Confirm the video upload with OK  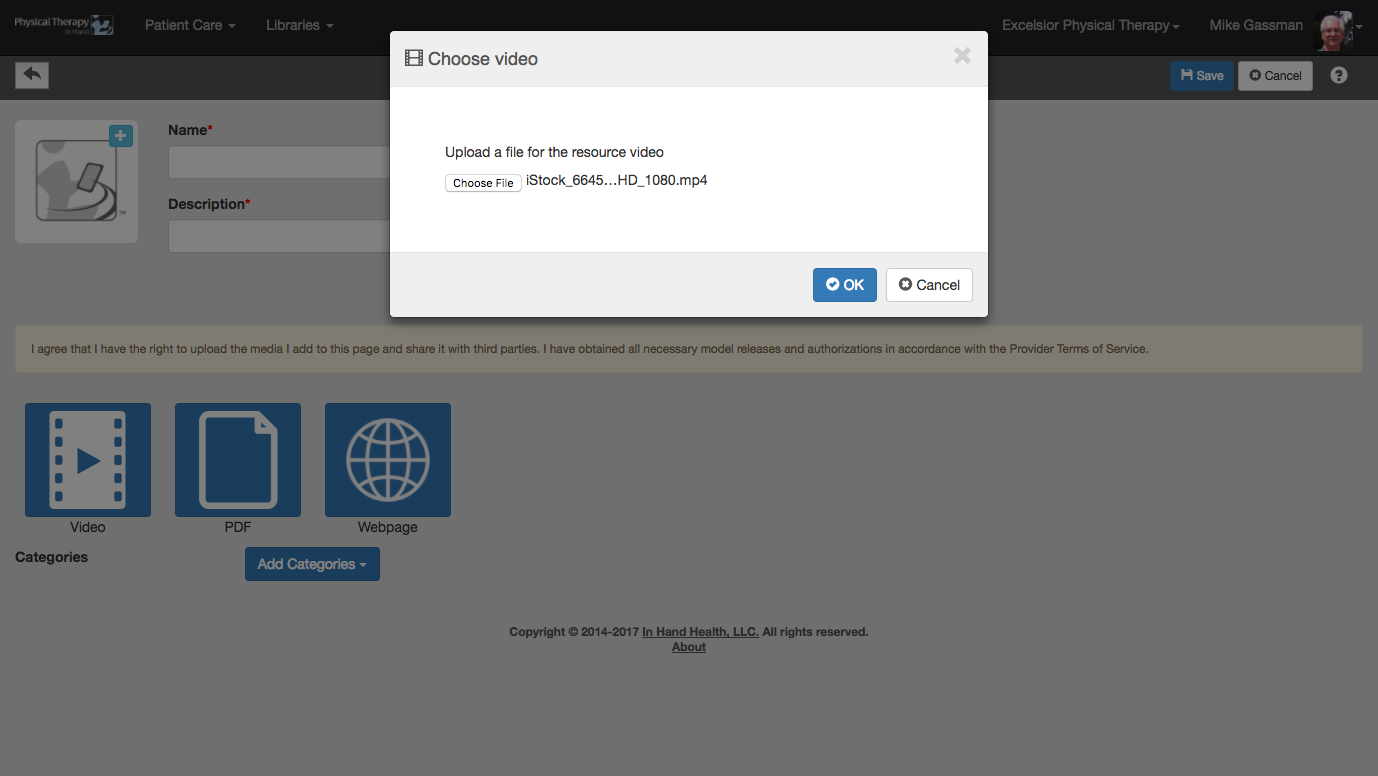(845, 285)
